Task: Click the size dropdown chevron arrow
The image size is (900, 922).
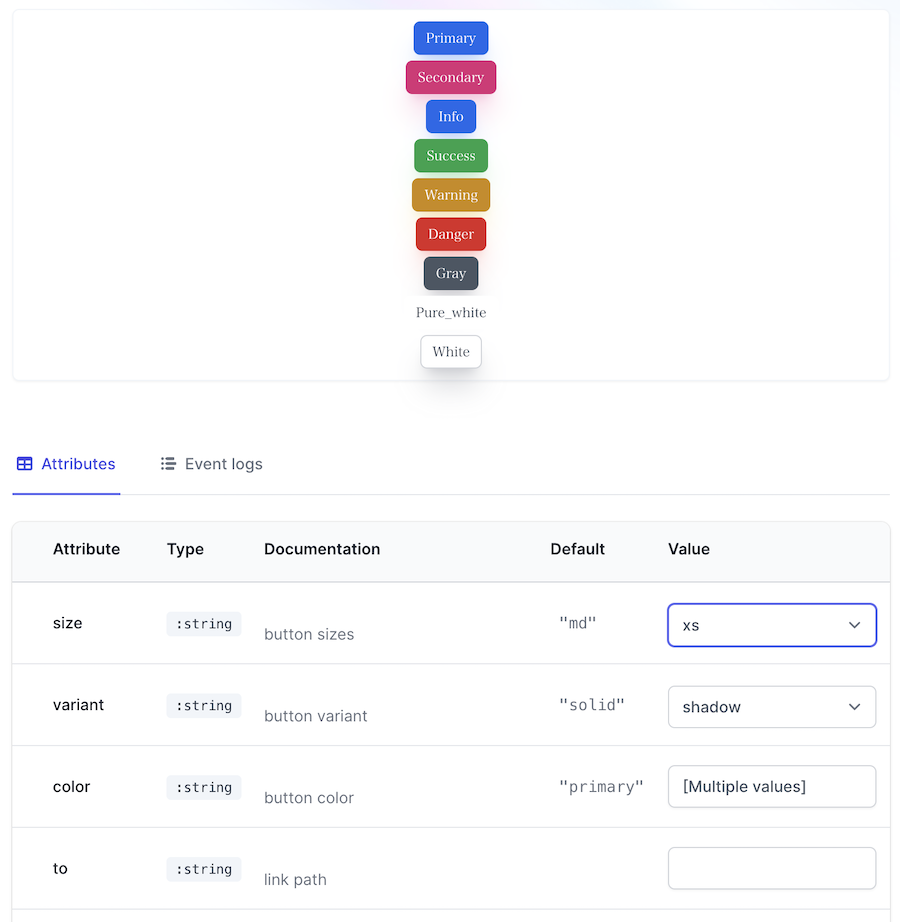Action: [x=854, y=625]
